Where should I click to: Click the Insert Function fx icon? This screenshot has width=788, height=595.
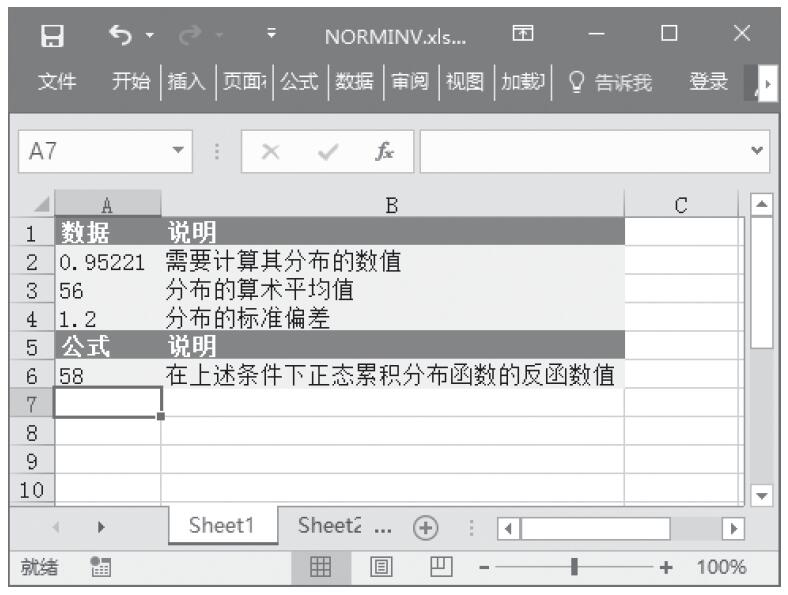pyautogui.click(x=384, y=151)
